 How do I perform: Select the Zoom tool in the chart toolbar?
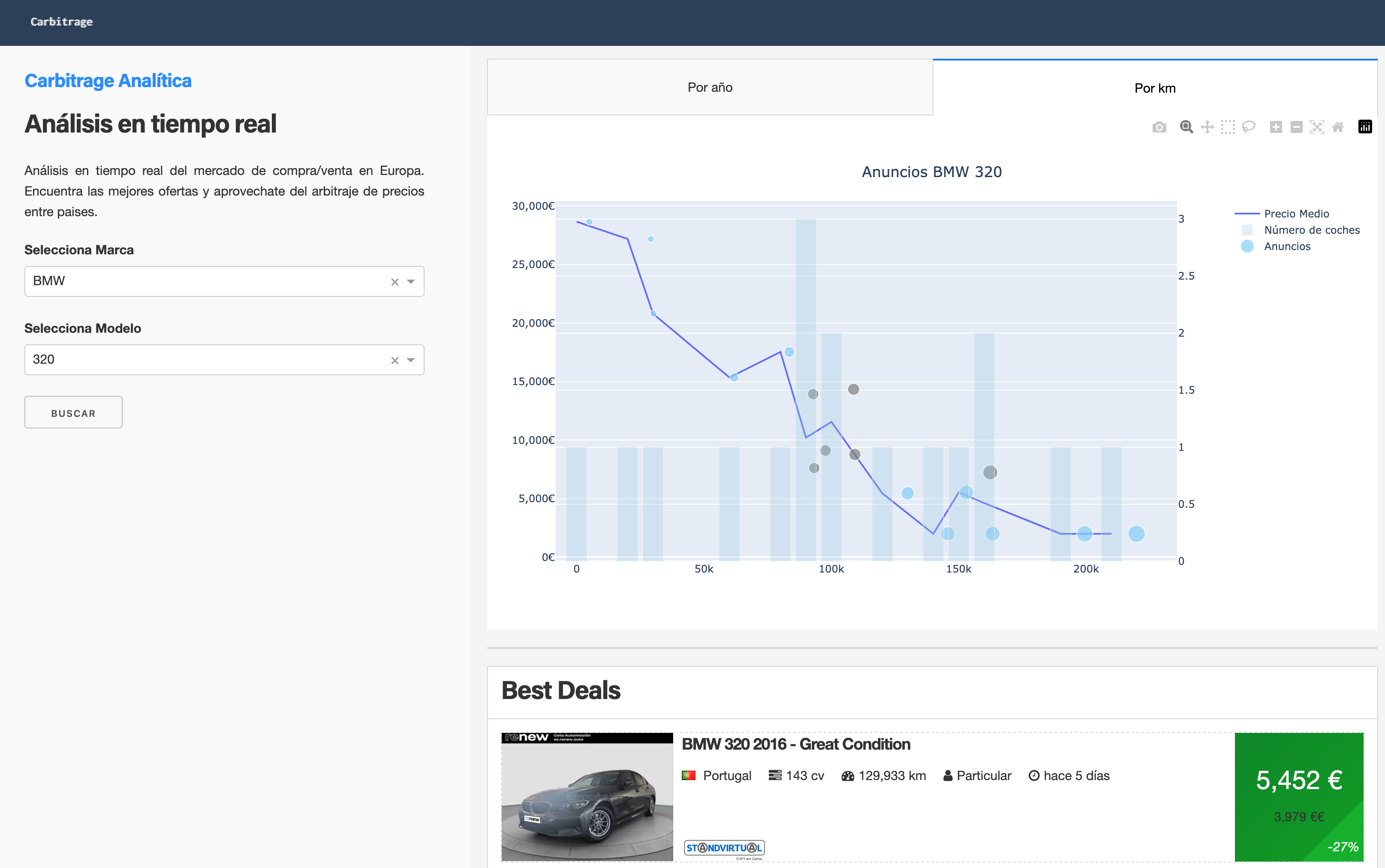[1186, 127]
